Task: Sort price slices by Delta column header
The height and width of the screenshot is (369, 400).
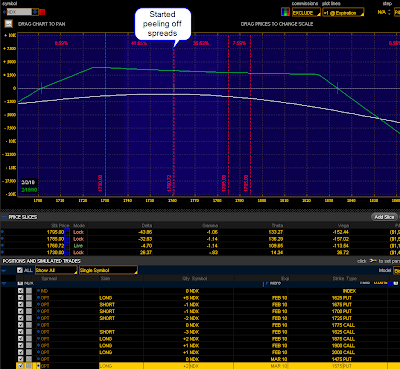Action: pyautogui.click(x=146, y=226)
